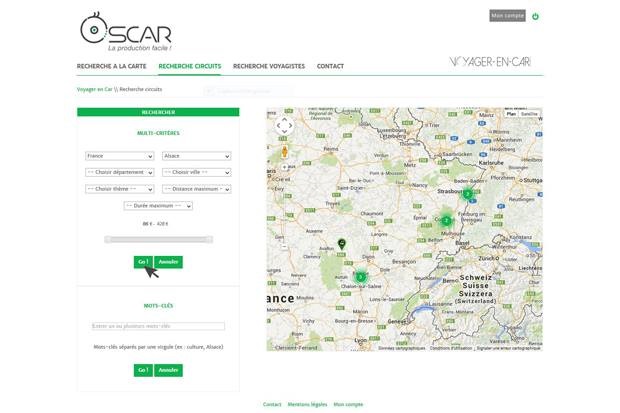Click Annuler under Multi-critères

click(x=168, y=262)
